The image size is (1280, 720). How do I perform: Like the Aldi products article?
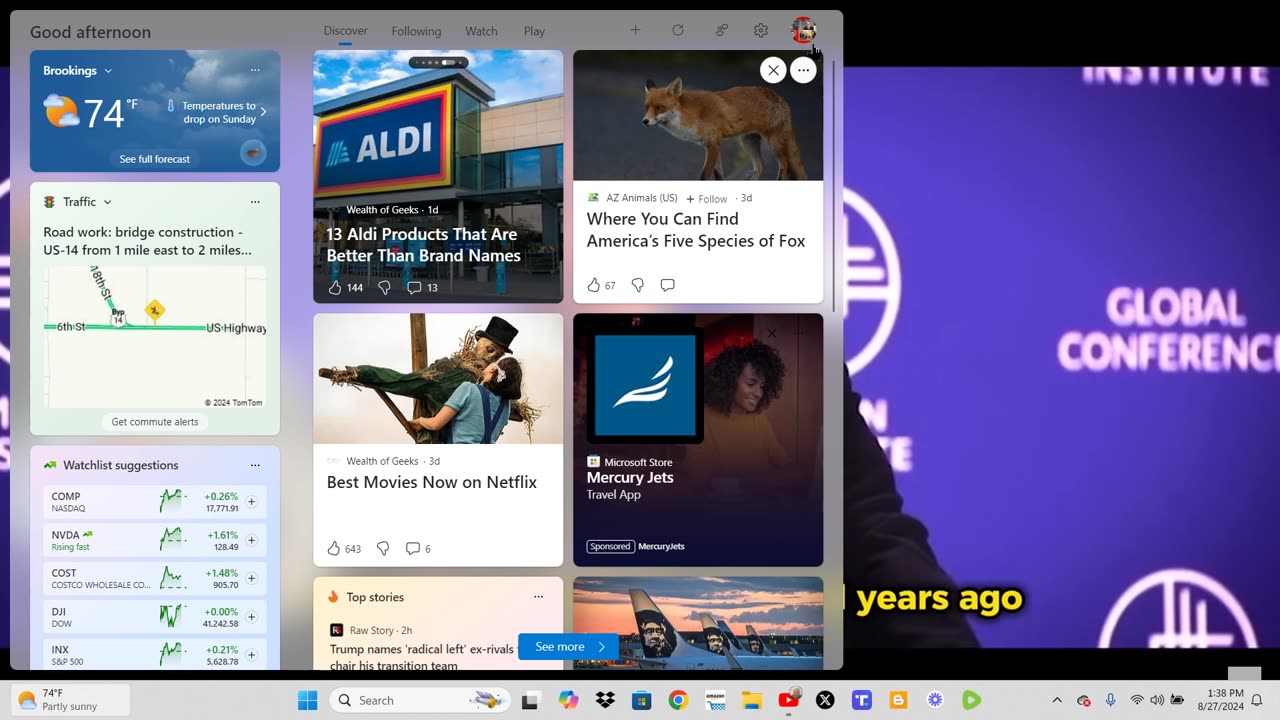coord(335,287)
